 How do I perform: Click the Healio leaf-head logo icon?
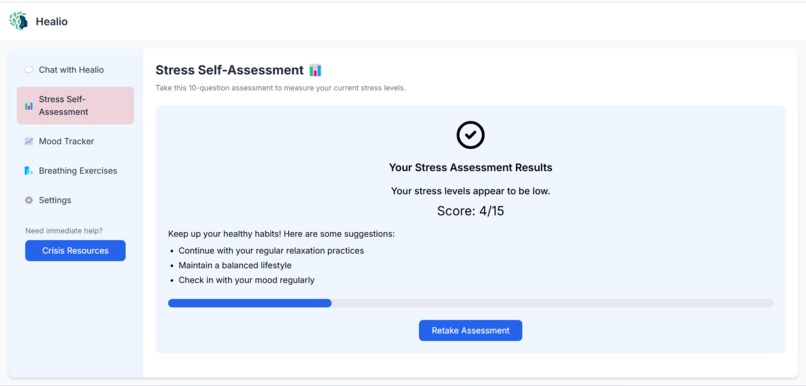point(18,21)
